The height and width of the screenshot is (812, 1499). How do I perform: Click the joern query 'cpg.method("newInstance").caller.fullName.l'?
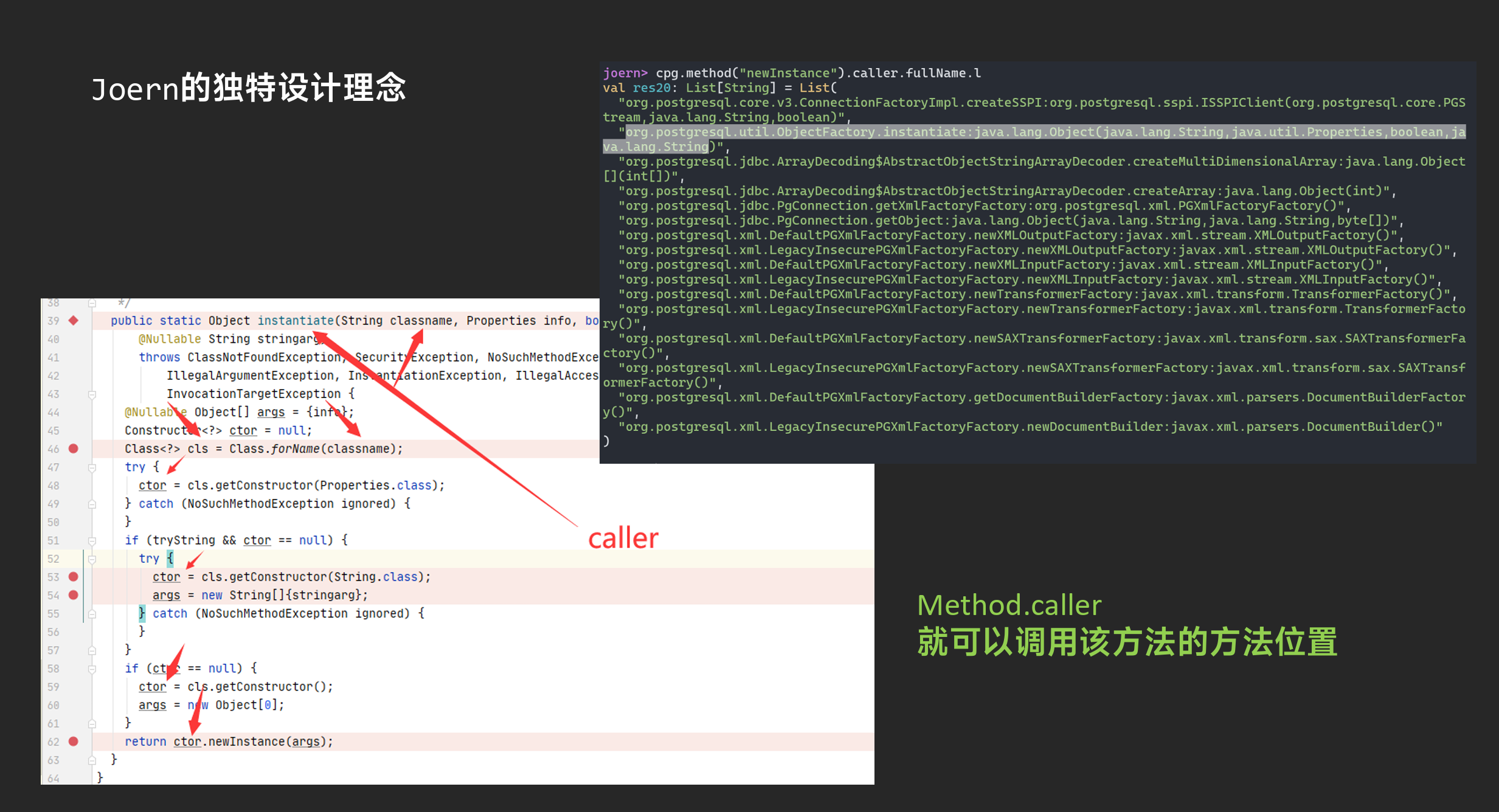(x=818, y=73)
